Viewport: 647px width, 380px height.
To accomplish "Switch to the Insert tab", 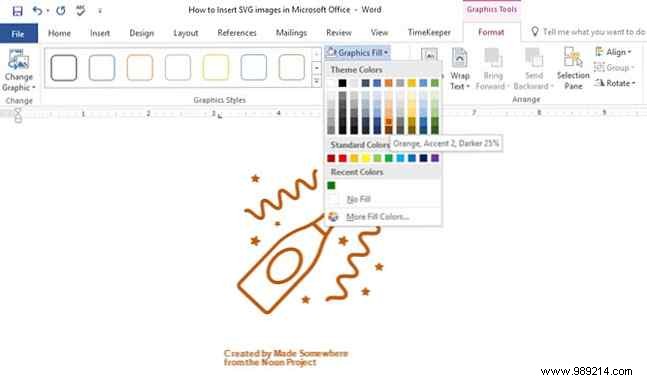I will coord(100,33).
